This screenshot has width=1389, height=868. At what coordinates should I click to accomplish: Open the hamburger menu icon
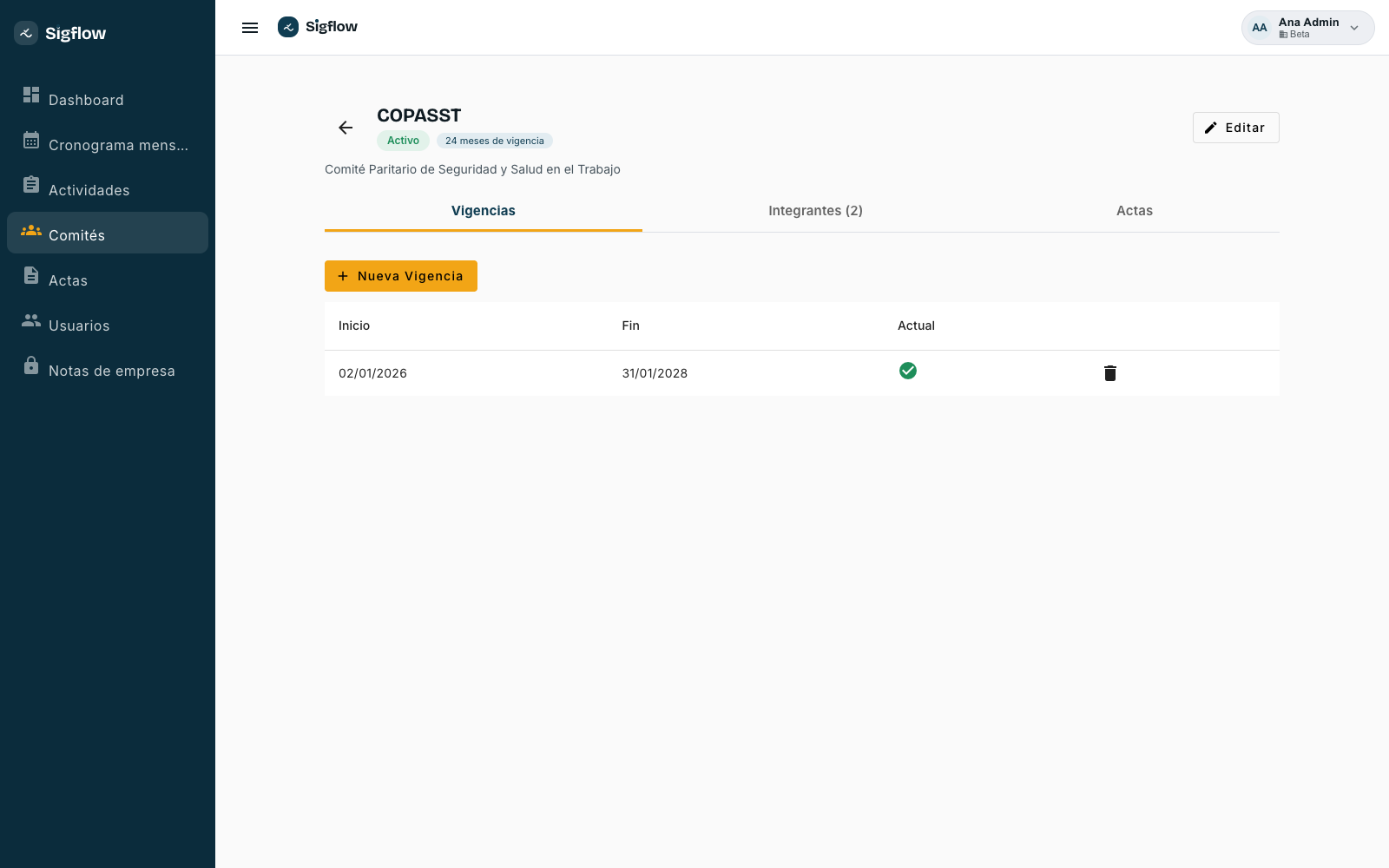(x=250, y=28)
